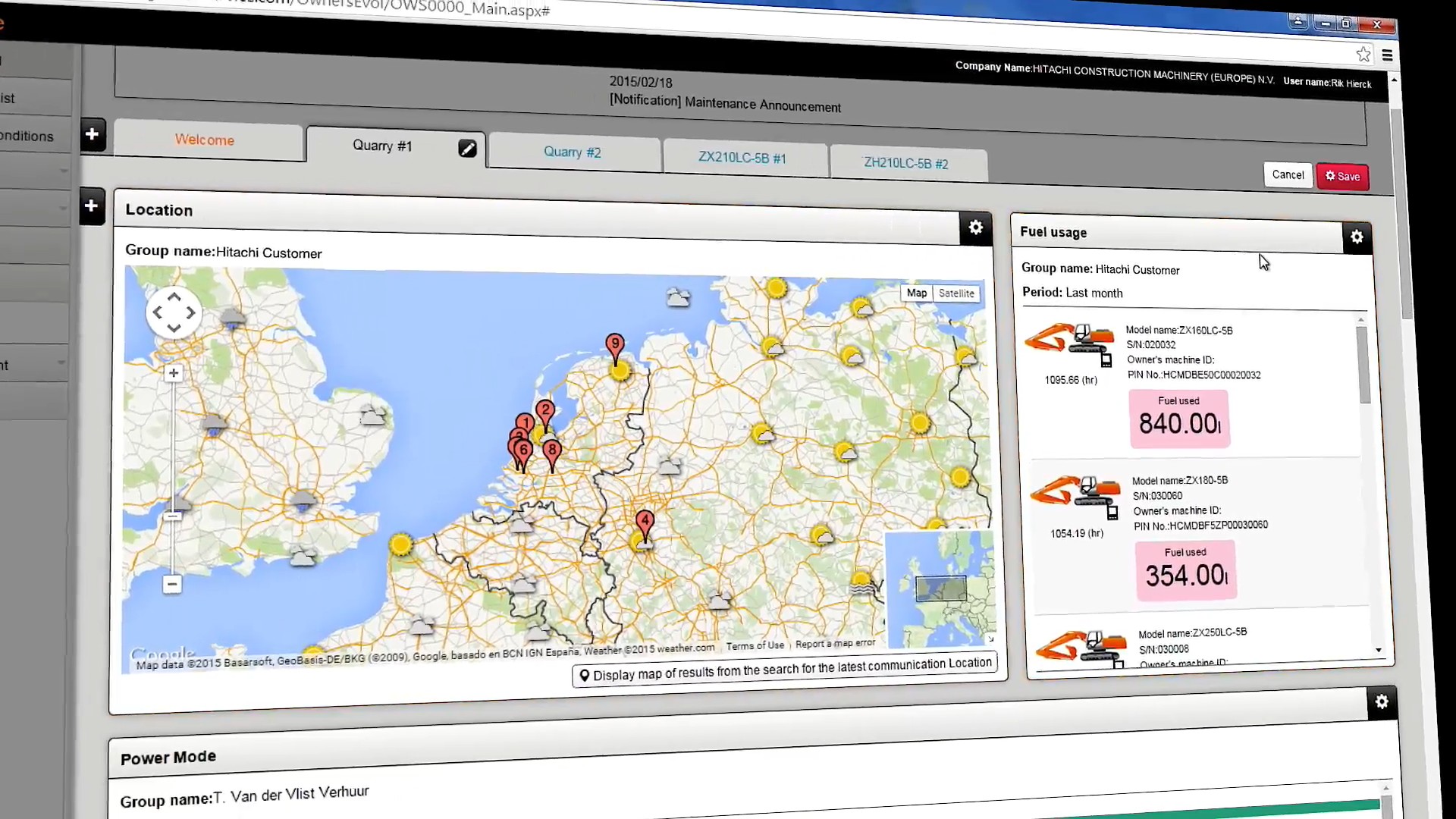Open the ZX210LC-5B #1 tab

pos(742,158)
